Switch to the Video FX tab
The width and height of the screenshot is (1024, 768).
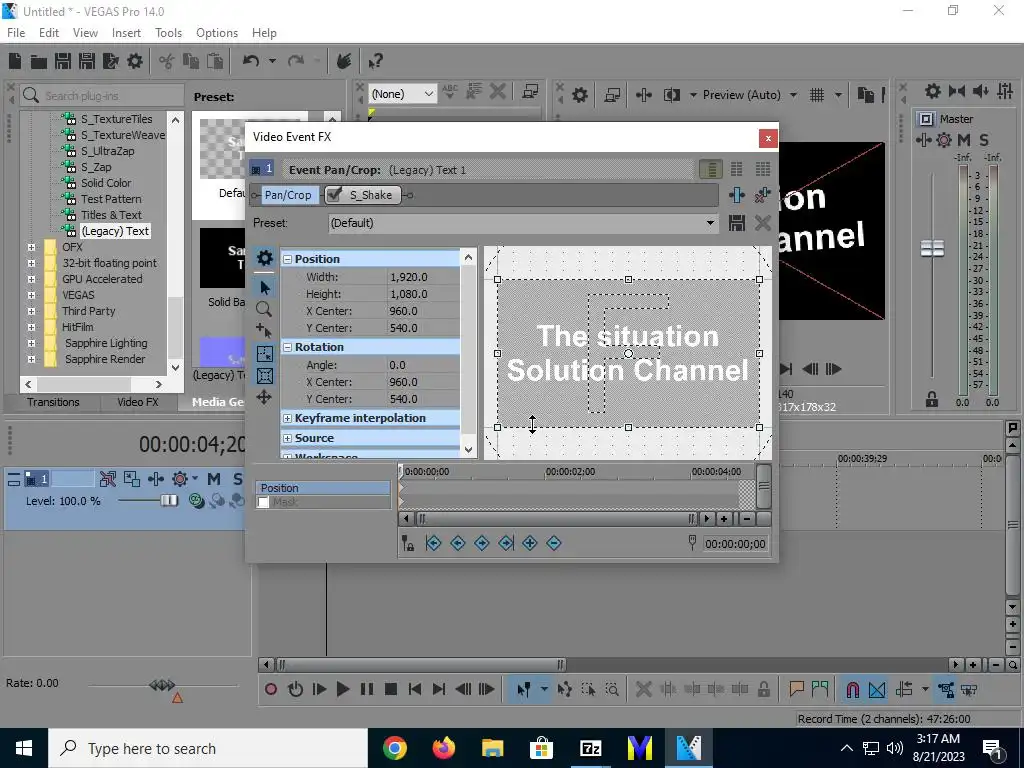pyautogui.click(x=138, y=402)
